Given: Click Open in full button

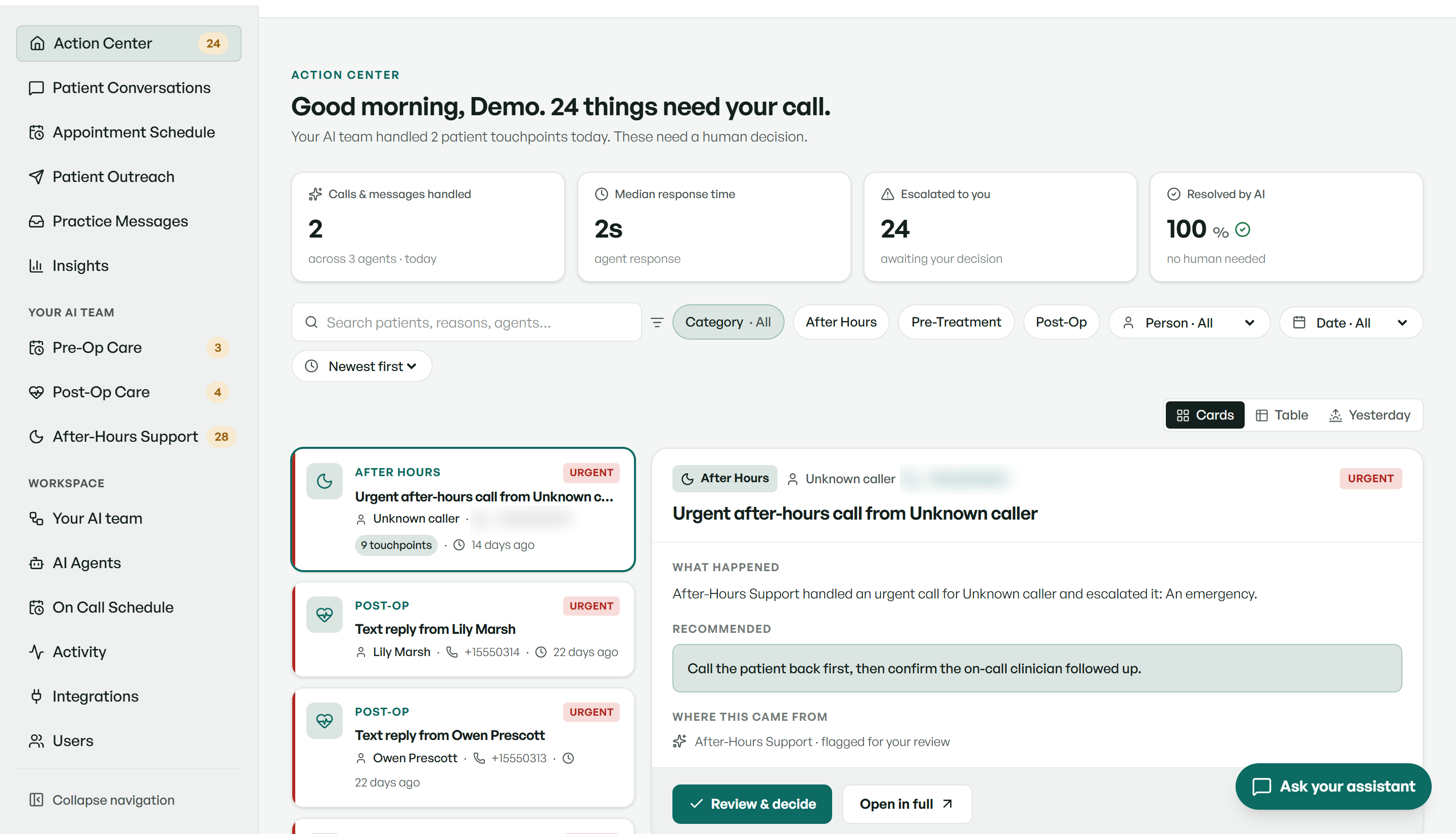Looking at the screenshot, I should coord(906,804).
